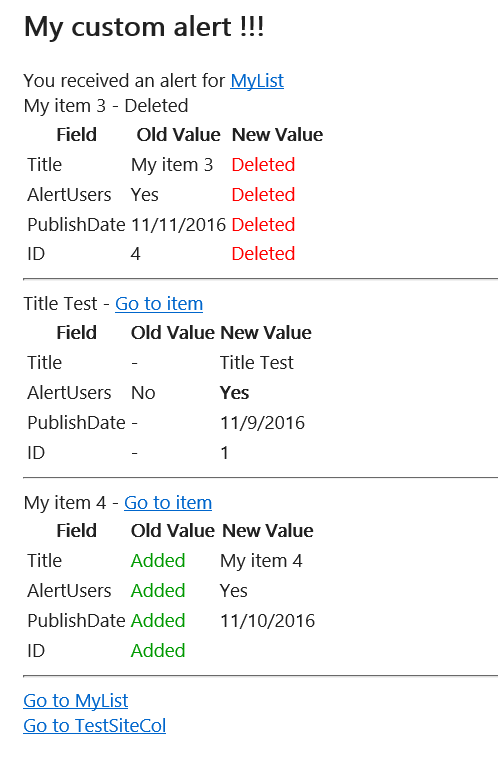Click red Deleted value in PublishDate row
This screenshot has width=498, height=758.
263,225
